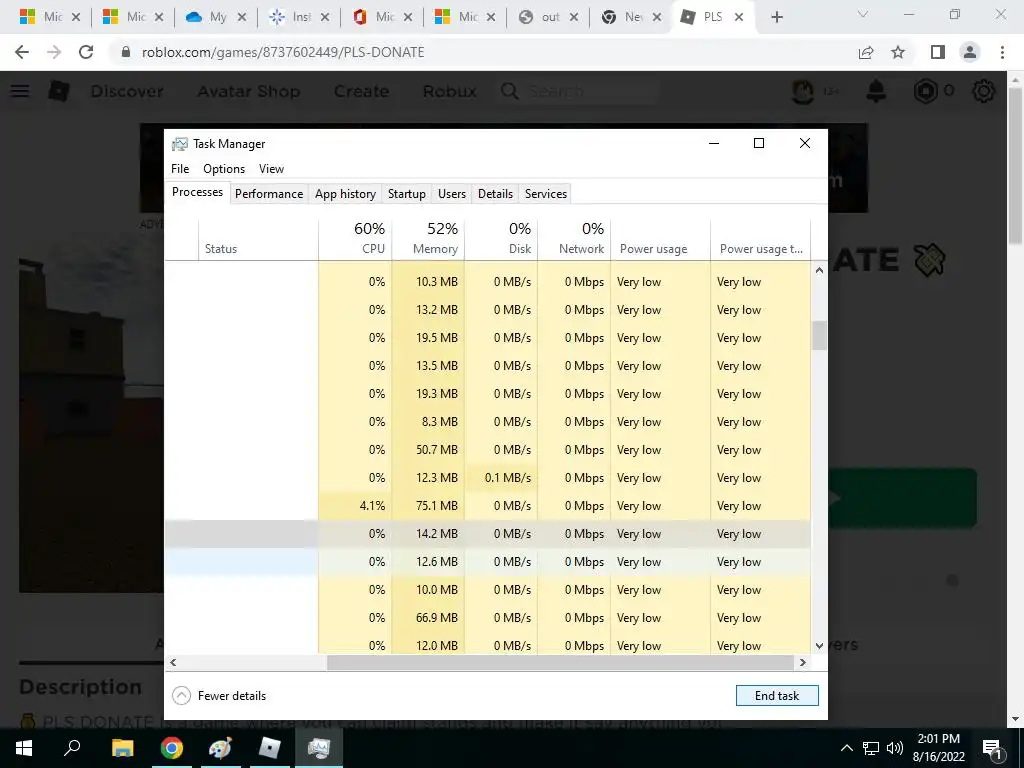This screenshot has width=1024, height=768.
Task: Open Chrome three-dot menu
Action: click(x=1002, y=52)
